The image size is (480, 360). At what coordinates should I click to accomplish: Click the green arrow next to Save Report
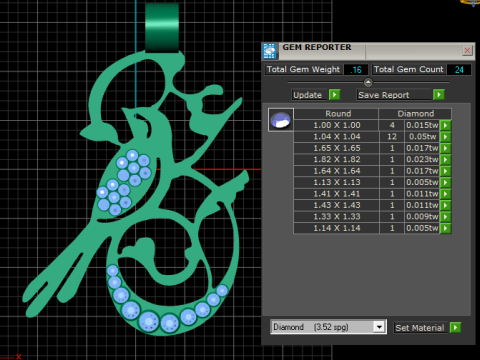pyautogui.click(x=439, y=95)
